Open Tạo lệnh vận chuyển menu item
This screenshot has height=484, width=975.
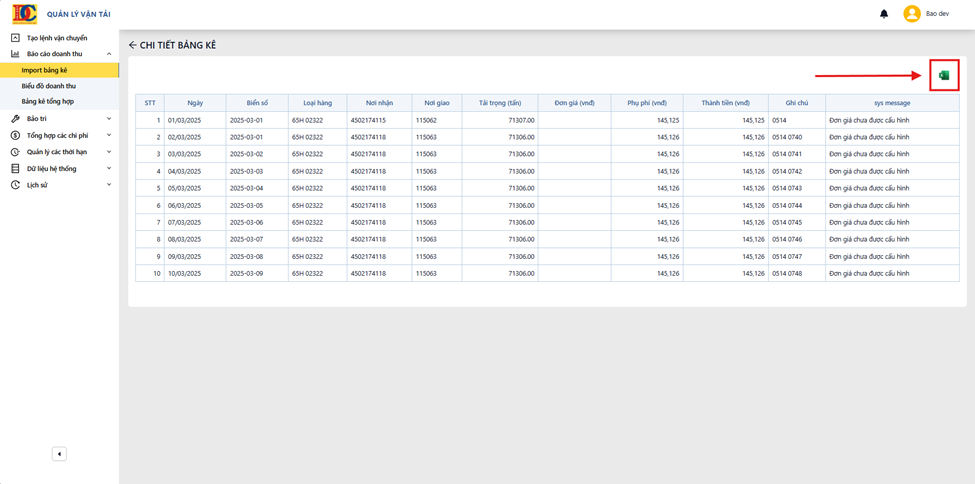(x=59, y=38)
